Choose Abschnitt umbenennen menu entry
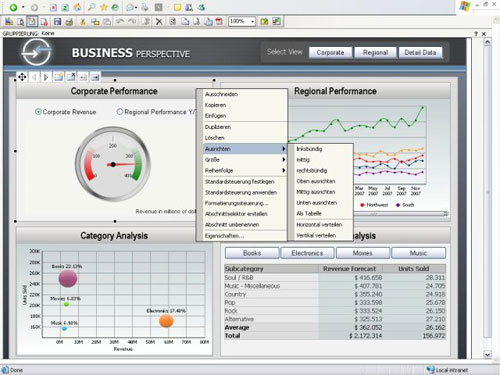Image resolution: width=500 pixels, height=375 pixels. coord(245,224)
